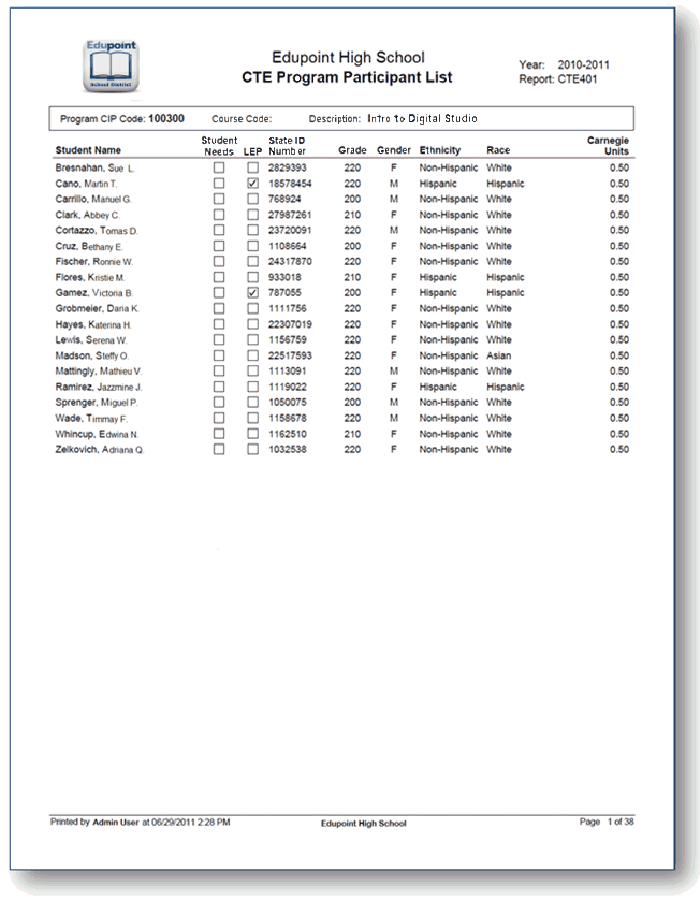Click grade 210 in the Clark row
Viewport: 700px width, 901px height.
[x=352, y=214]
